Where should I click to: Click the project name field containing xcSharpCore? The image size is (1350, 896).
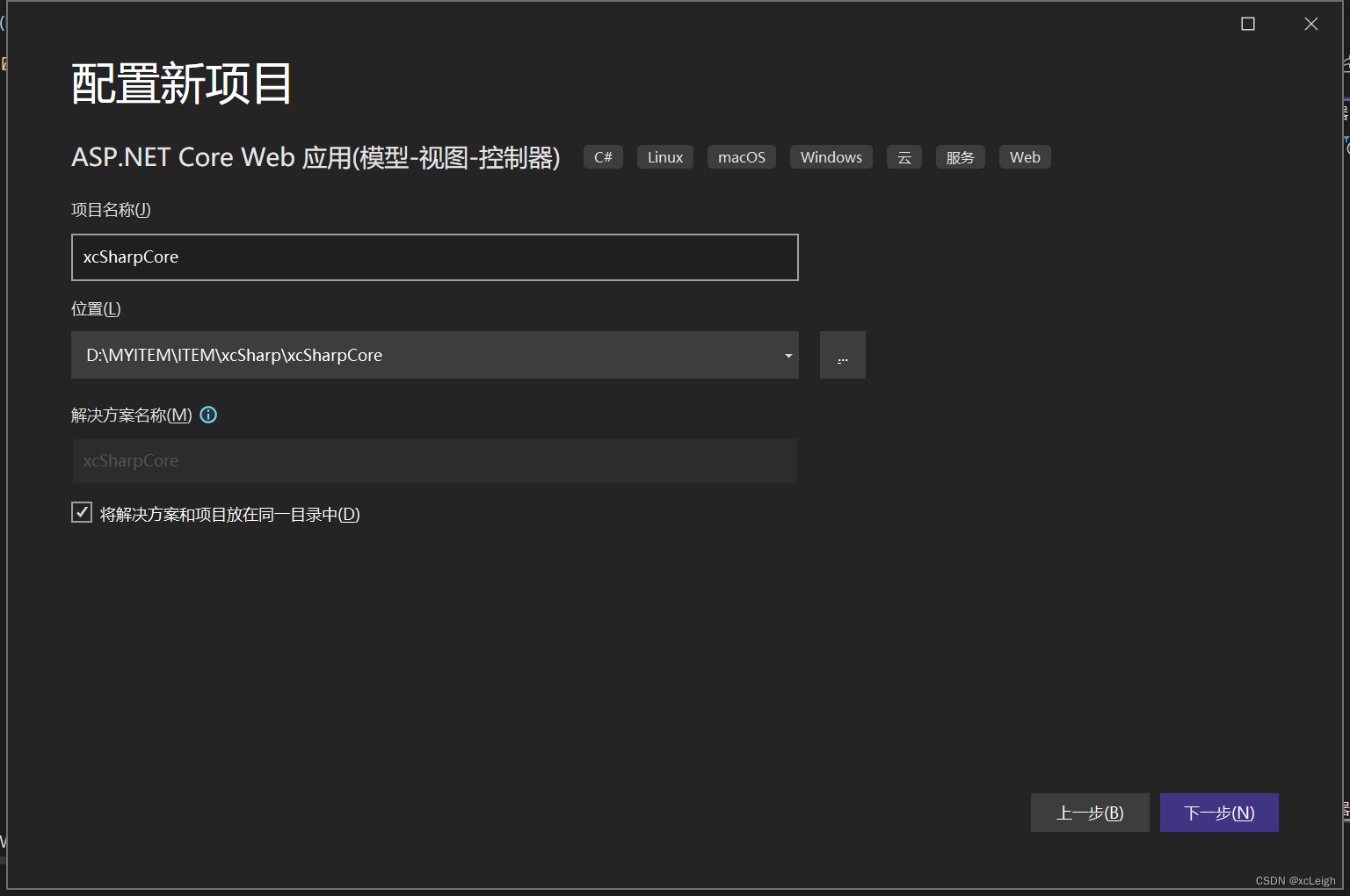434,257
